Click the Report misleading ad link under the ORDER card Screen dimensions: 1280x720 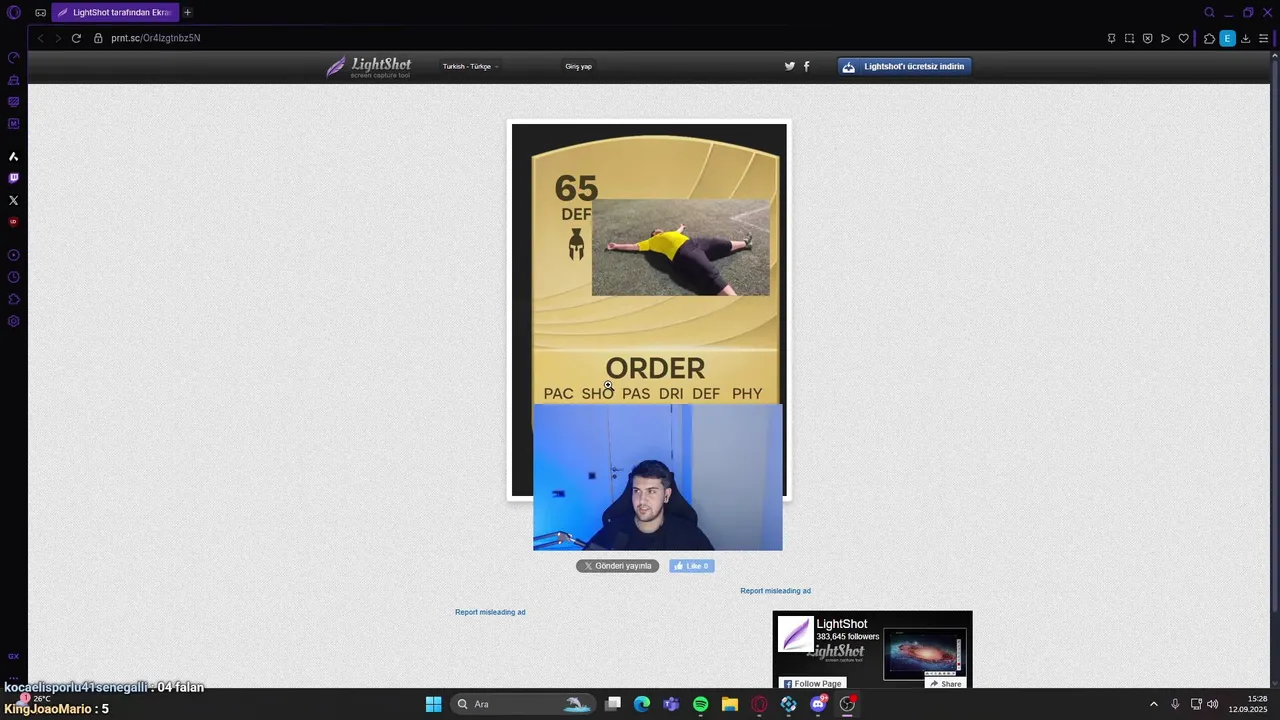(x=490, y=612)
